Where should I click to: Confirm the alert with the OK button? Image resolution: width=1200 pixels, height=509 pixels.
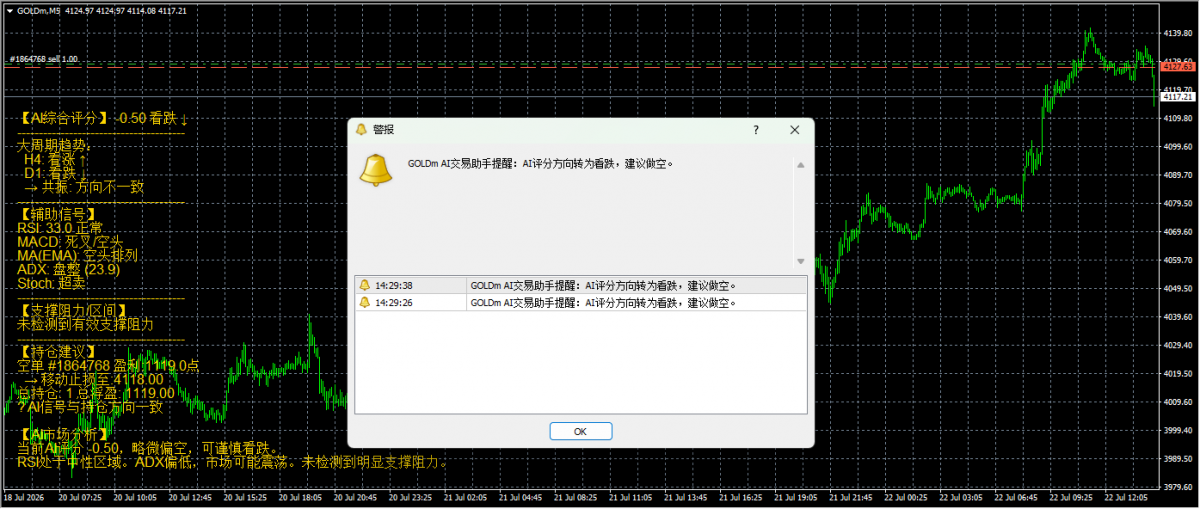click(581, 431)
